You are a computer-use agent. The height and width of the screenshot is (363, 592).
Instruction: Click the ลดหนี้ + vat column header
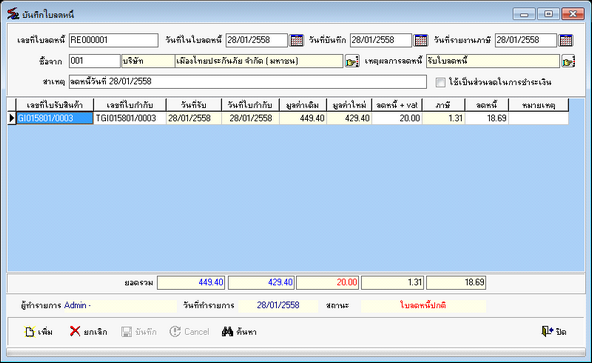click(x=397, y=105)
